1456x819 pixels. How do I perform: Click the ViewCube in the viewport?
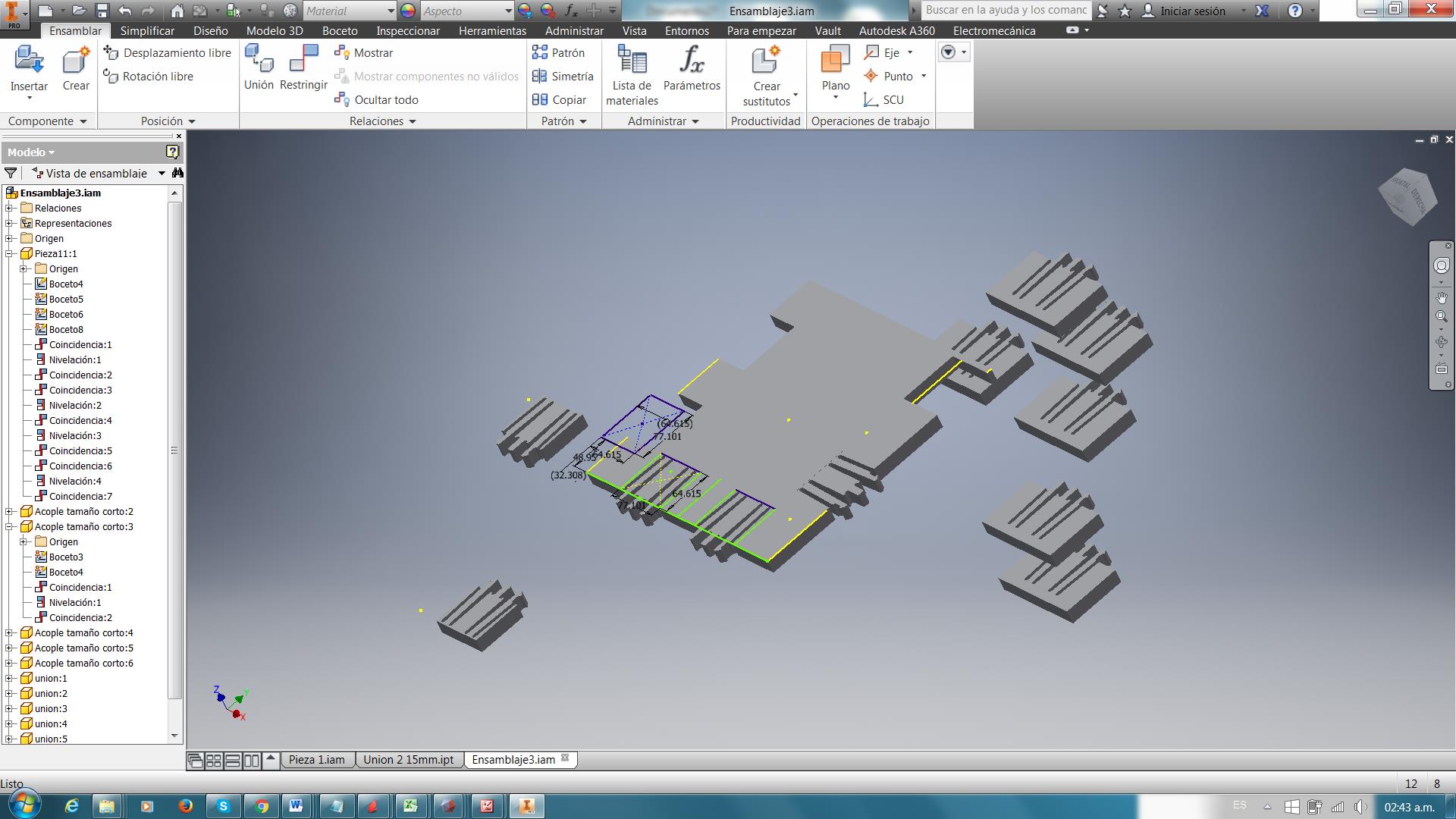pos(1407,197)
